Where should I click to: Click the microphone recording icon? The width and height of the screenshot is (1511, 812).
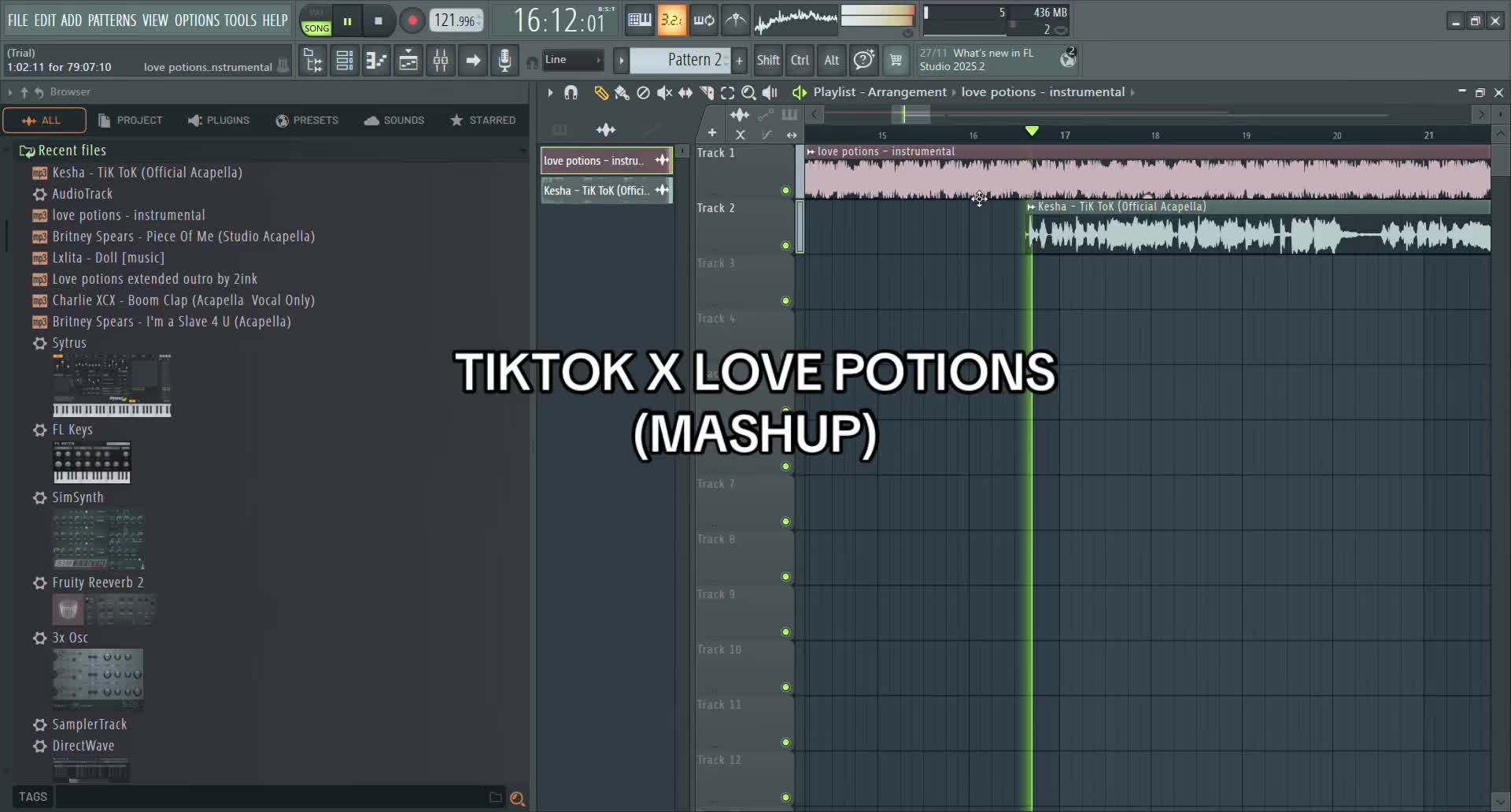(x=504, y=61)
